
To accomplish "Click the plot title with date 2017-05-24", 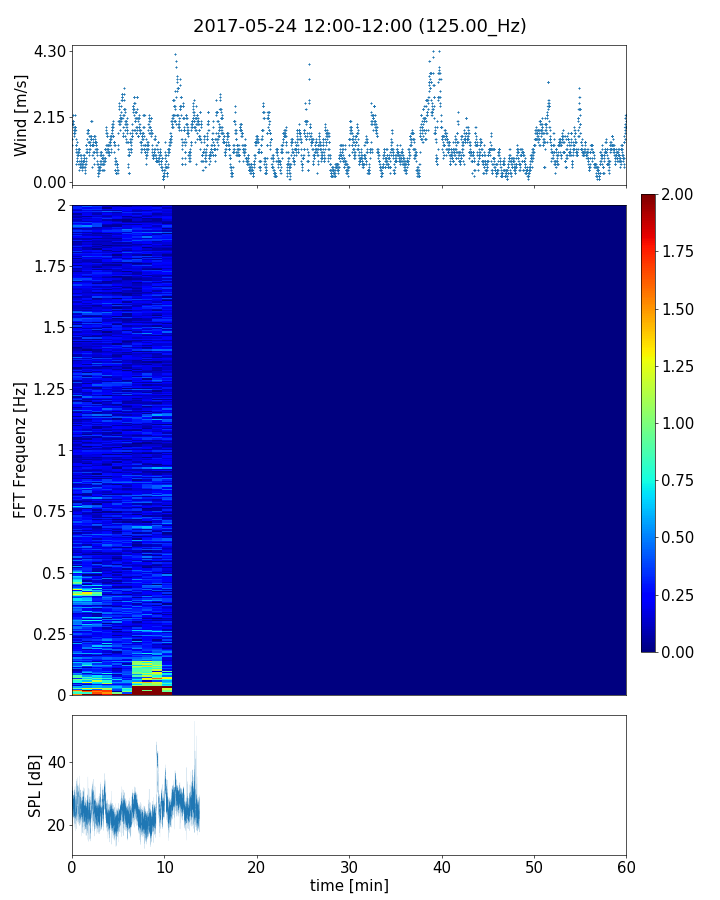I will (360, 26).
